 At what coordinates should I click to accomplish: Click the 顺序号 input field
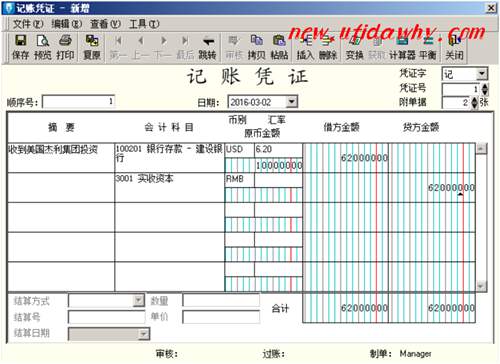pos(79,101)
